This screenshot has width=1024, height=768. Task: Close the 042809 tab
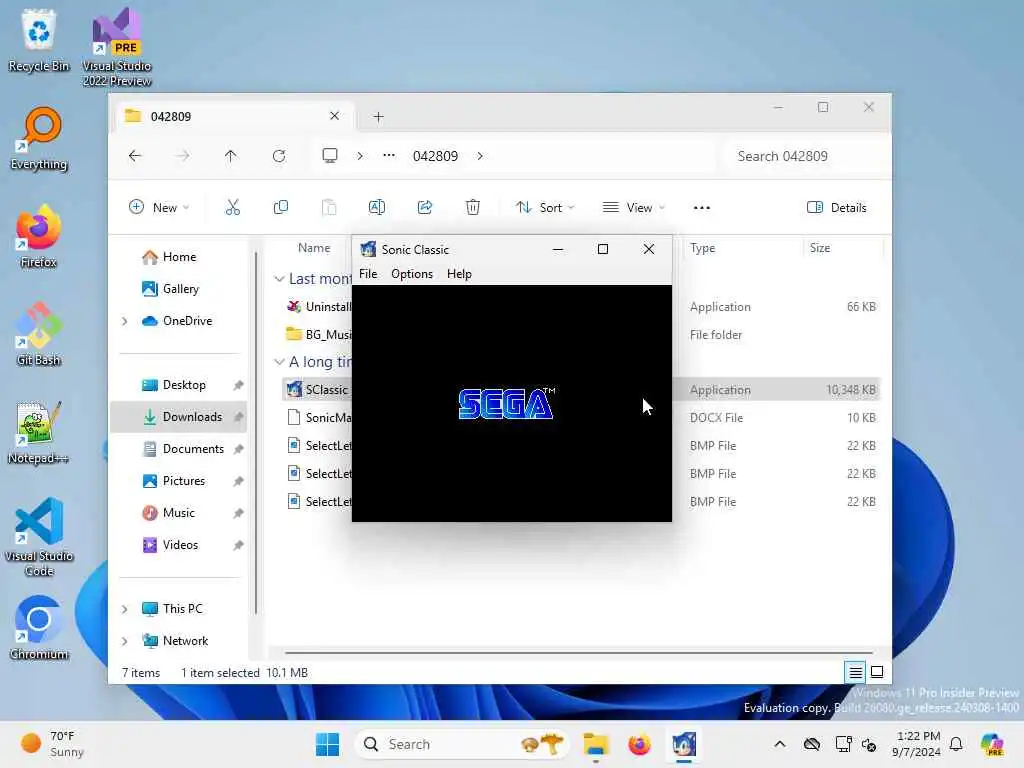coord(334,116)
